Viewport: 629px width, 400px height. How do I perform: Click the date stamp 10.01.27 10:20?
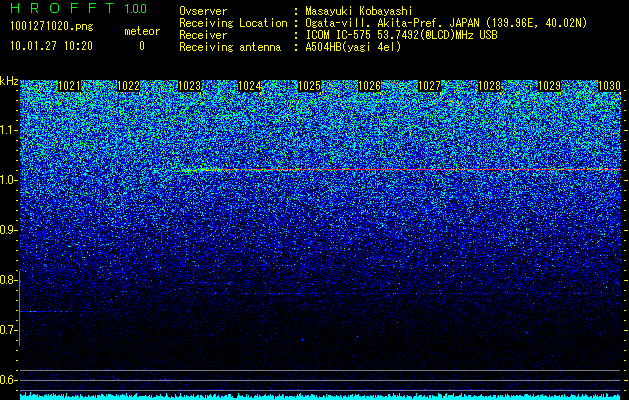click(51, 46)
